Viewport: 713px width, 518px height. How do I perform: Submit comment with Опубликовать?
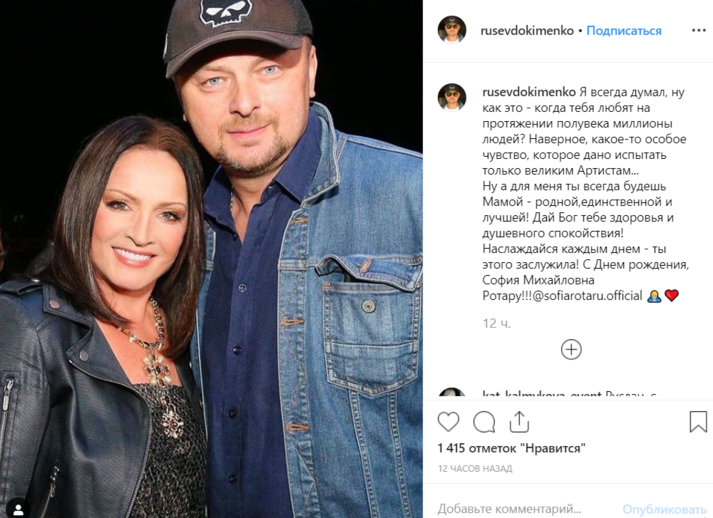pyautogui.click(x=664, y=509)
